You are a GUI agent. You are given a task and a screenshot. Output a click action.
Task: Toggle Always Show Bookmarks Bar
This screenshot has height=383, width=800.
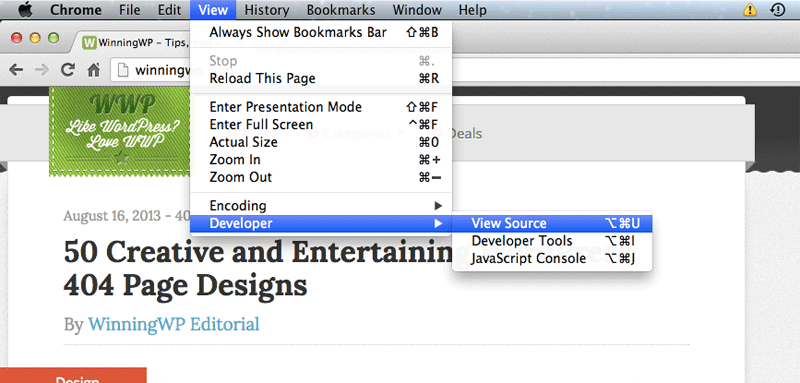pyautogui.click(x=321, y=33)
